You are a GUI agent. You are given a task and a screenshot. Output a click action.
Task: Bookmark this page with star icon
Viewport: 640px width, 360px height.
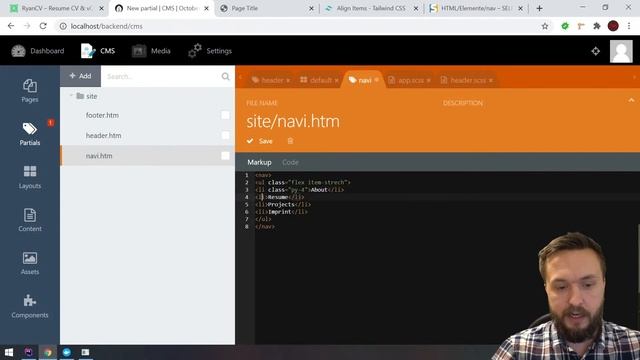pyautogui.click(x=545, y=26)
